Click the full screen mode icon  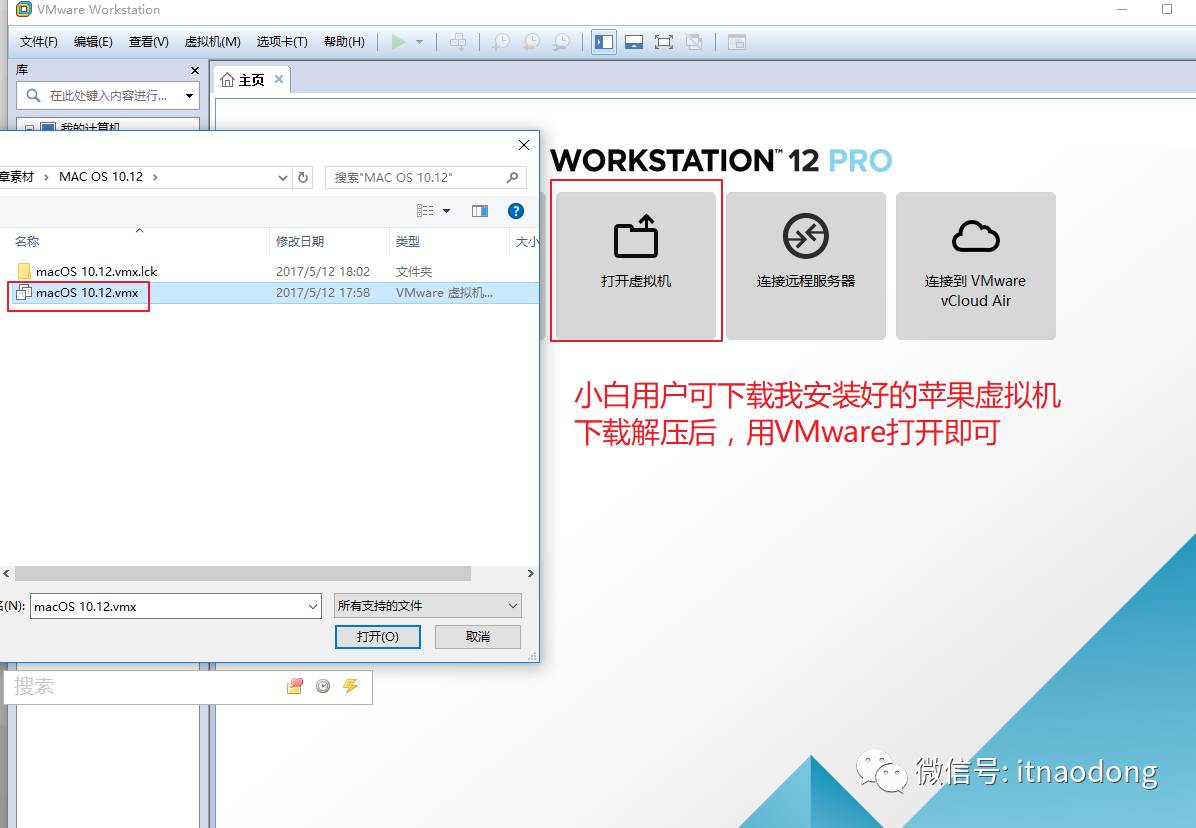(x=664, y=42)
